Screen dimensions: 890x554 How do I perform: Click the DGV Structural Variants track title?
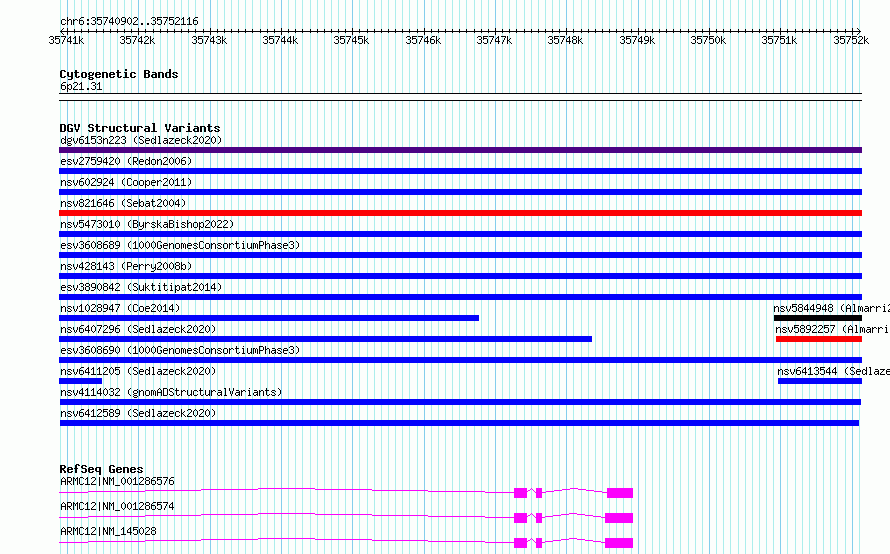point(140,128)
